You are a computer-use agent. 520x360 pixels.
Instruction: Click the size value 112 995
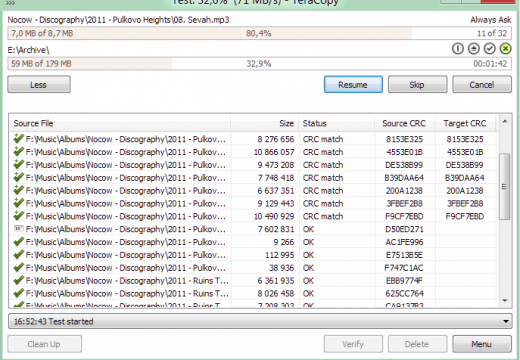click(279, 255)
